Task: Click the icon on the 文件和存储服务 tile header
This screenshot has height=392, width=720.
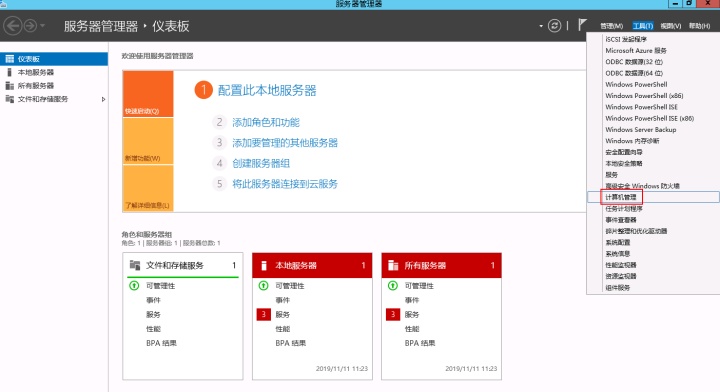Action: [135, 265]
